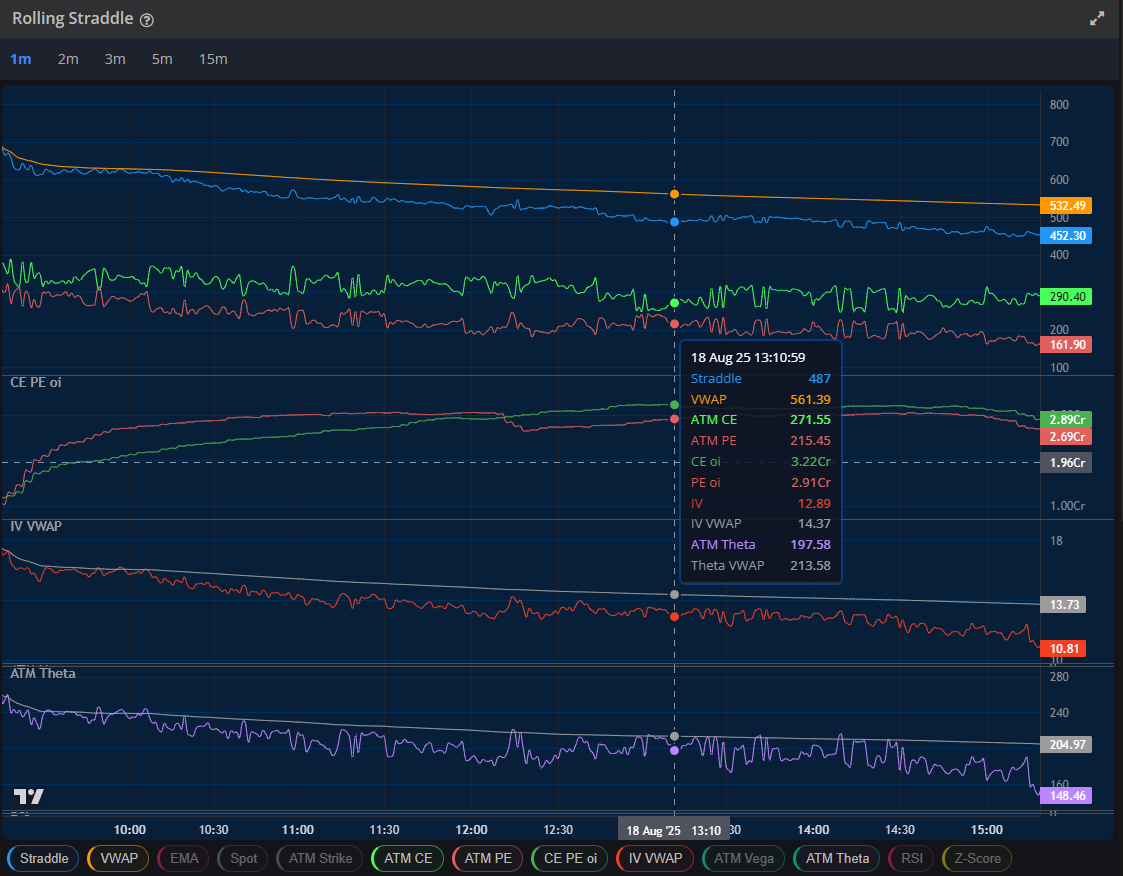Enable the EMA indicator
The width and height of the screenshot is (1123, 876).
click(184, 858)
